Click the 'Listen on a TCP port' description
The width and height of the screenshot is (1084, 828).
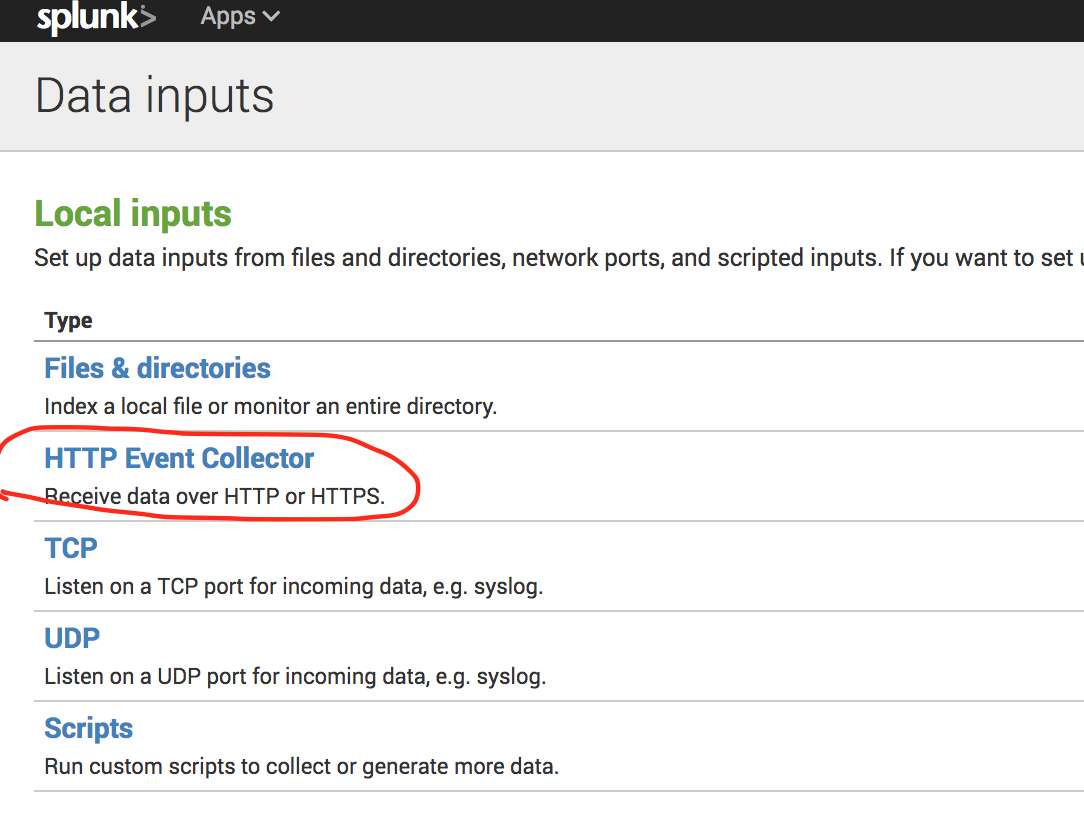[x=293, y=587]
